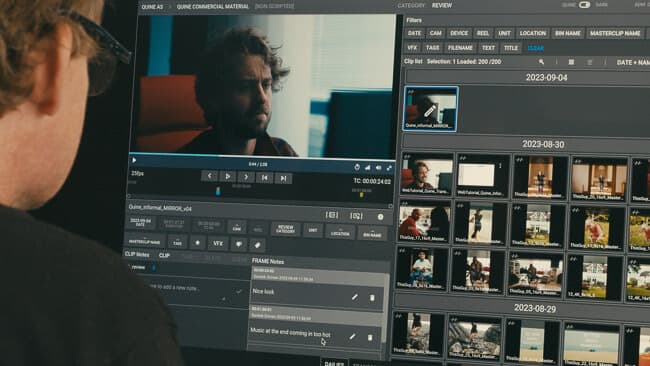Click the yellow marker on the timeline
650x366 pixels.
point(361,194)
